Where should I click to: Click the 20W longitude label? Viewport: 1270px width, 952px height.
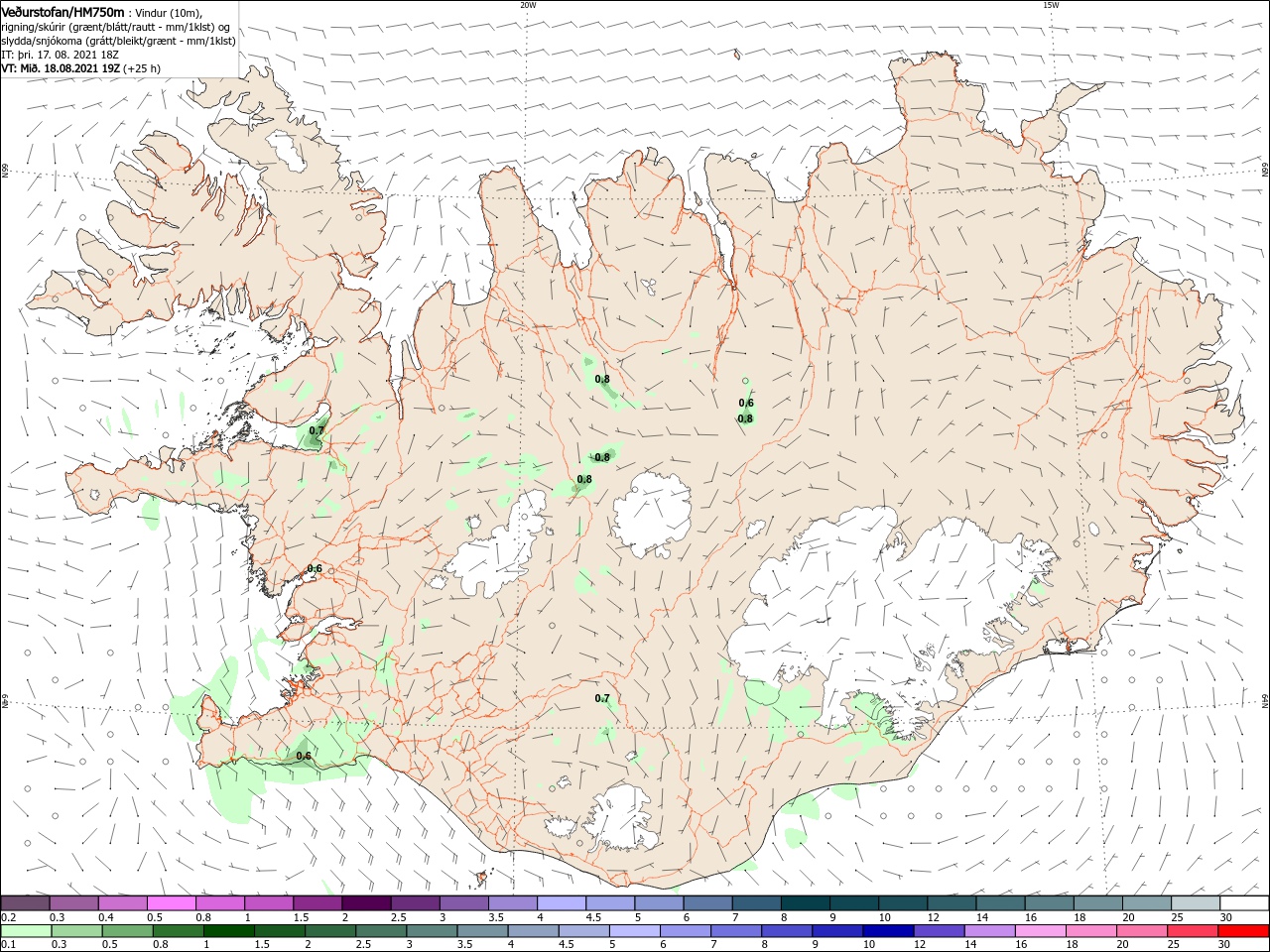pyautogui.click(x=528, y=5)
